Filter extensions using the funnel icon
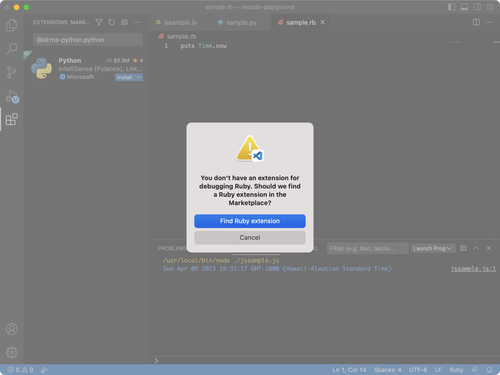Image resolution: width=500 pixels, height=375 pixels. [x=99, y=22]
